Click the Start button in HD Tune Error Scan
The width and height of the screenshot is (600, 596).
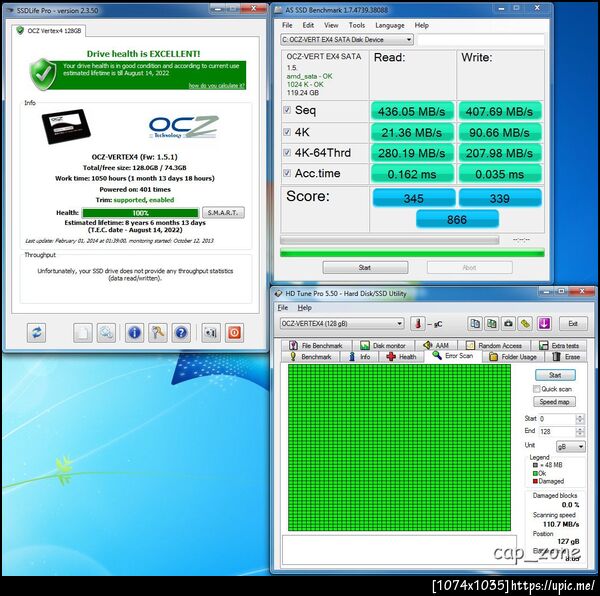coord(555,375)
